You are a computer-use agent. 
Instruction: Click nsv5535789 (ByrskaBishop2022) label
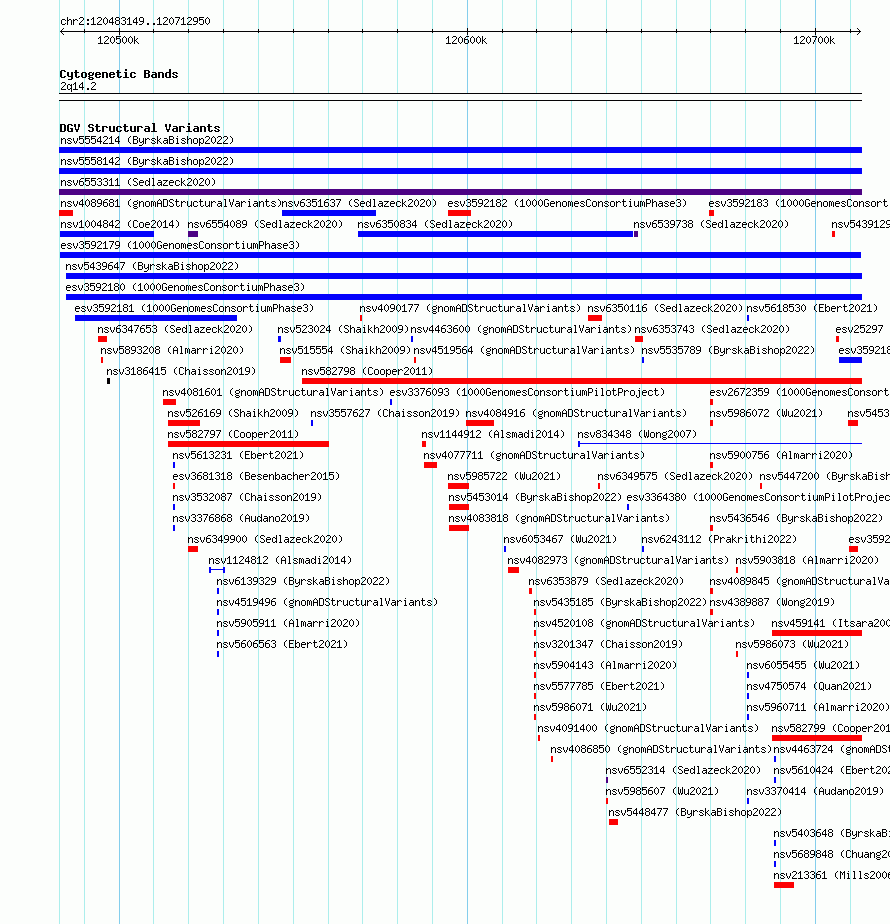[728, 351]
